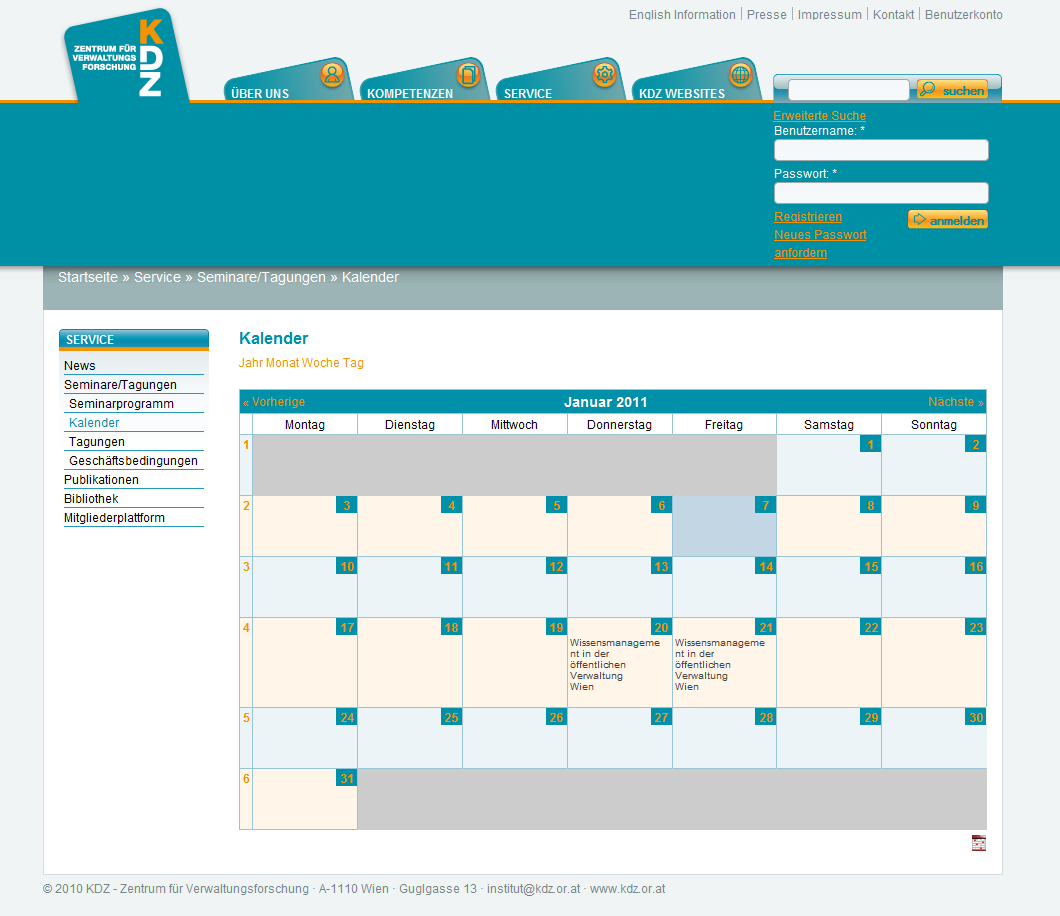
Task: Click the globe icon on KDZ WEBSITES tab
Action: 739,74
